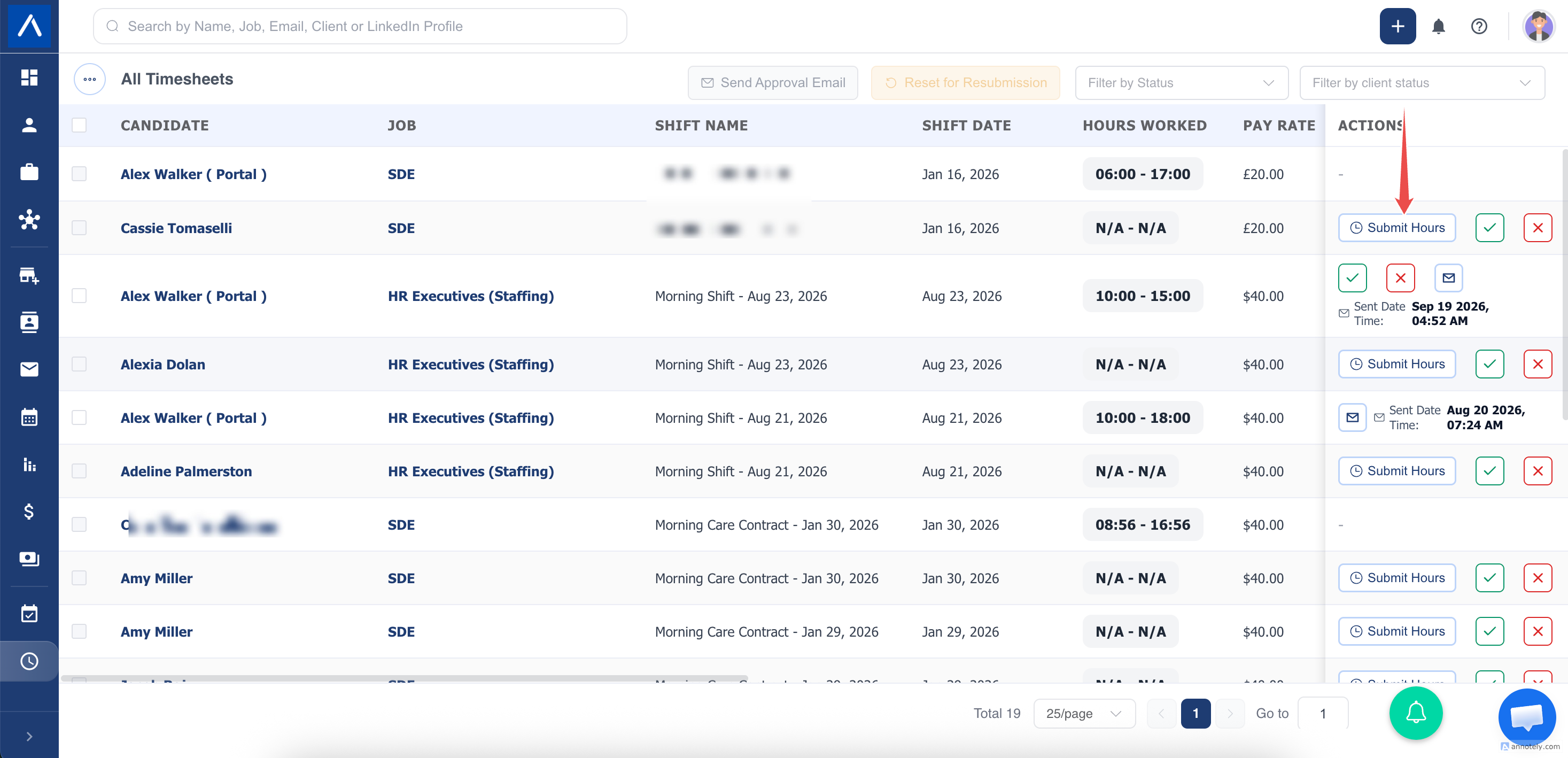Click the blue plus add button
The height and width of the screenshot is (758, 1568).
tap(1397, 26)
